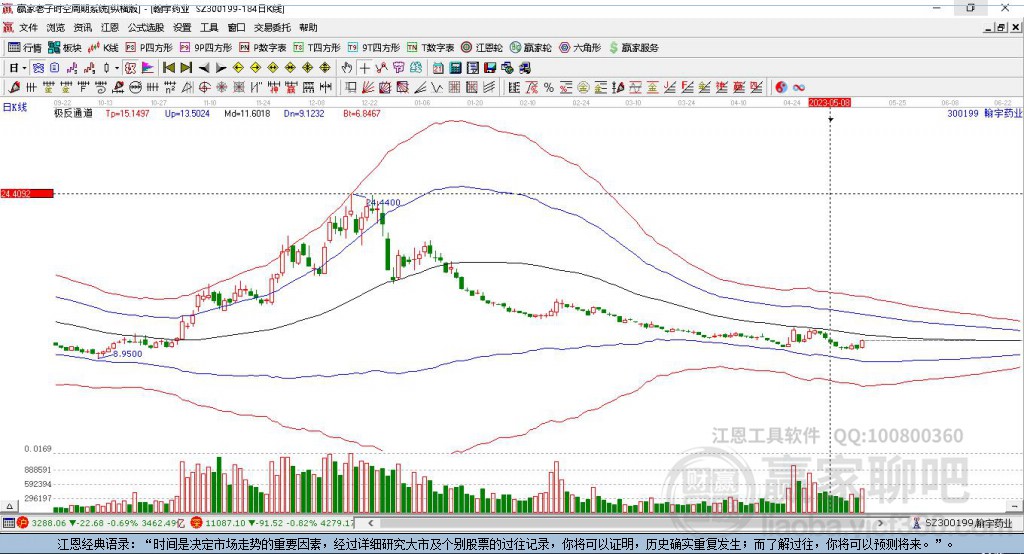Click the highlighted date 2023-05-08 marker
Image resolution: width=1024 pixels, height=554 pixels.
[829, 103]
